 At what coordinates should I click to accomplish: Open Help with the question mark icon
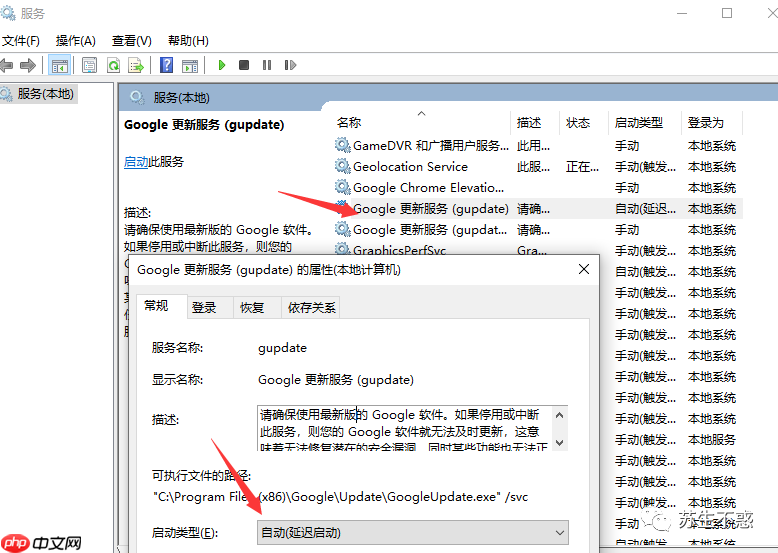(x=167, y=65)
